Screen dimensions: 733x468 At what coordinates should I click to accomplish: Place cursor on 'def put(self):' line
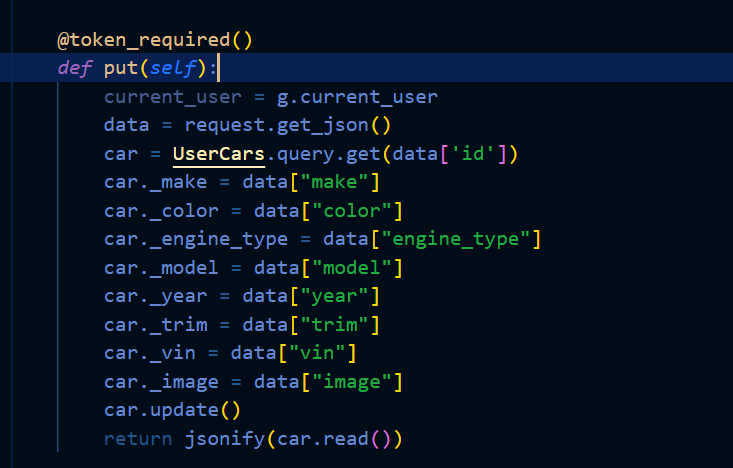coord(366,68)
